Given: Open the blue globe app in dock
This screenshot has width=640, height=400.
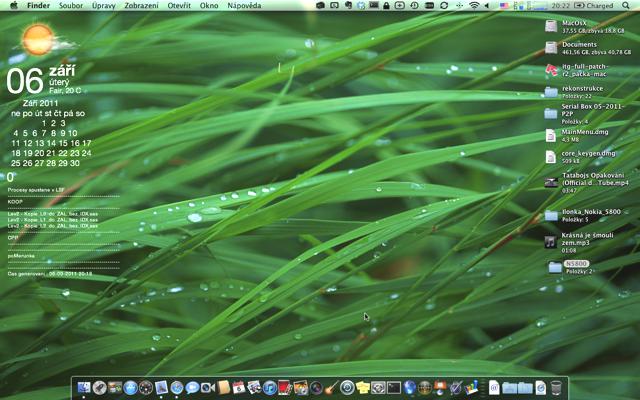Looking at the screenshot, I should (x=409, y=387).
